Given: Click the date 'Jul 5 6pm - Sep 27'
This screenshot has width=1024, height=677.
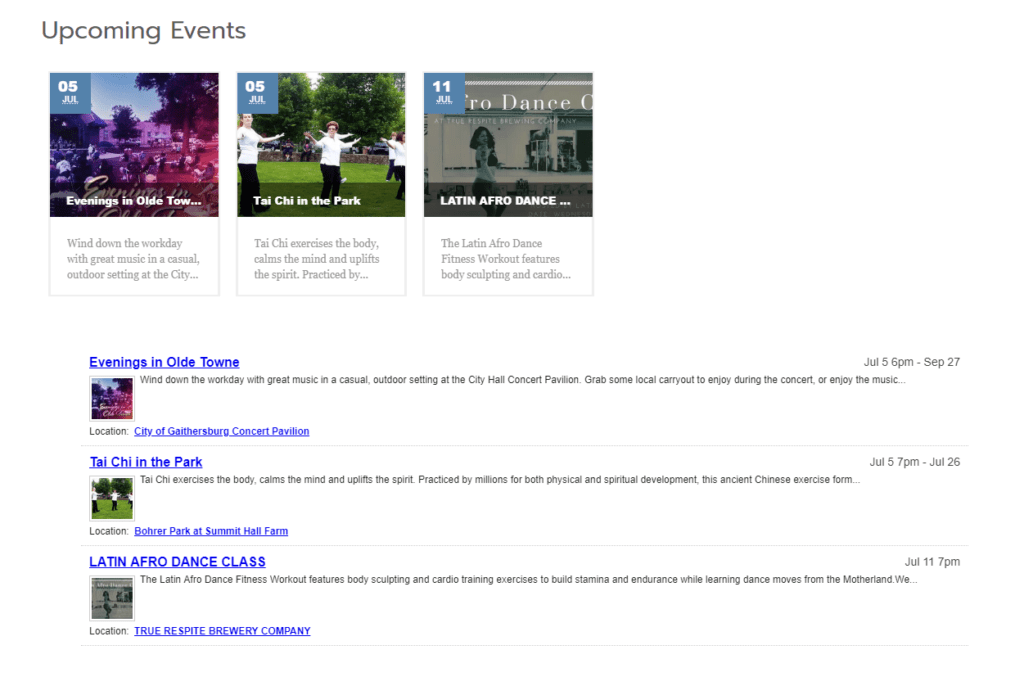Looking at the screenshot, I should tap(912, 362).
